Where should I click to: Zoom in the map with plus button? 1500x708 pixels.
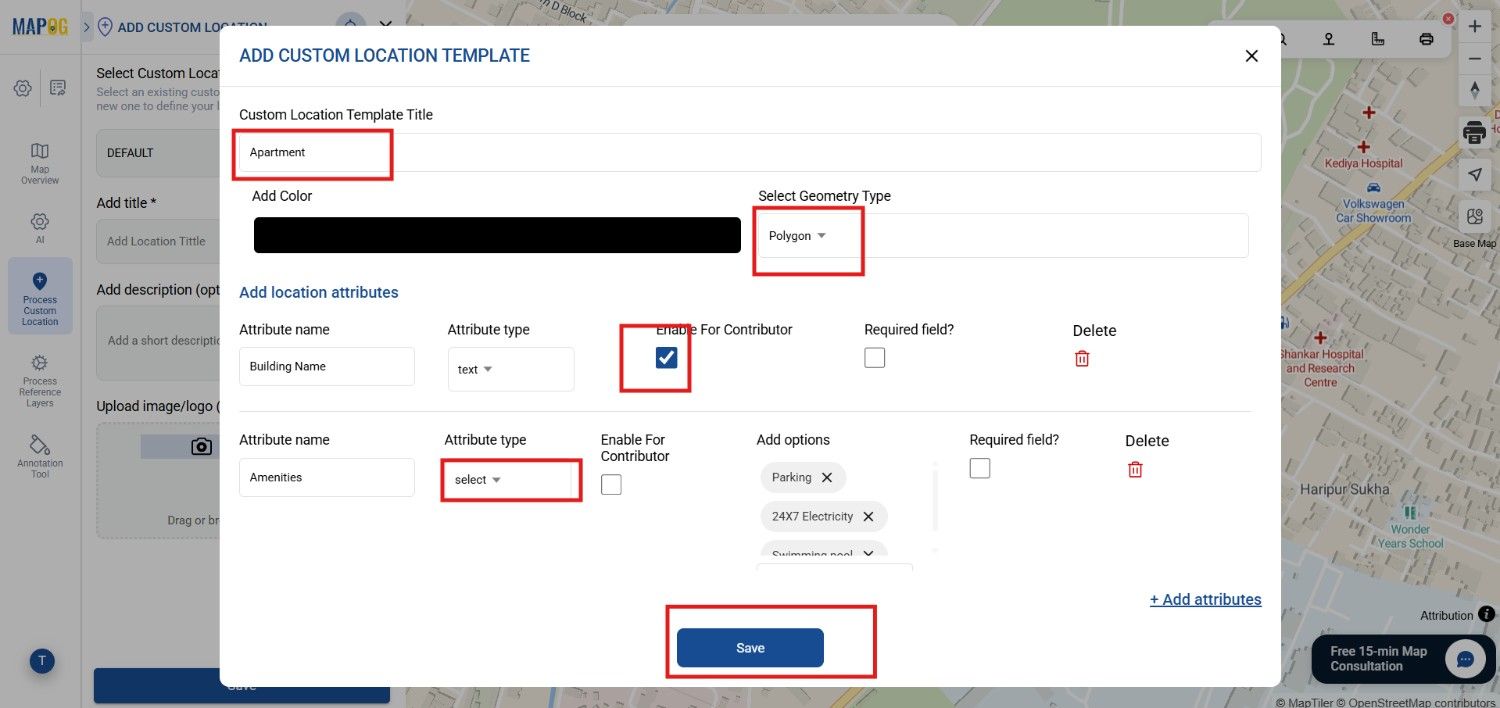[x=1475, y=26]
